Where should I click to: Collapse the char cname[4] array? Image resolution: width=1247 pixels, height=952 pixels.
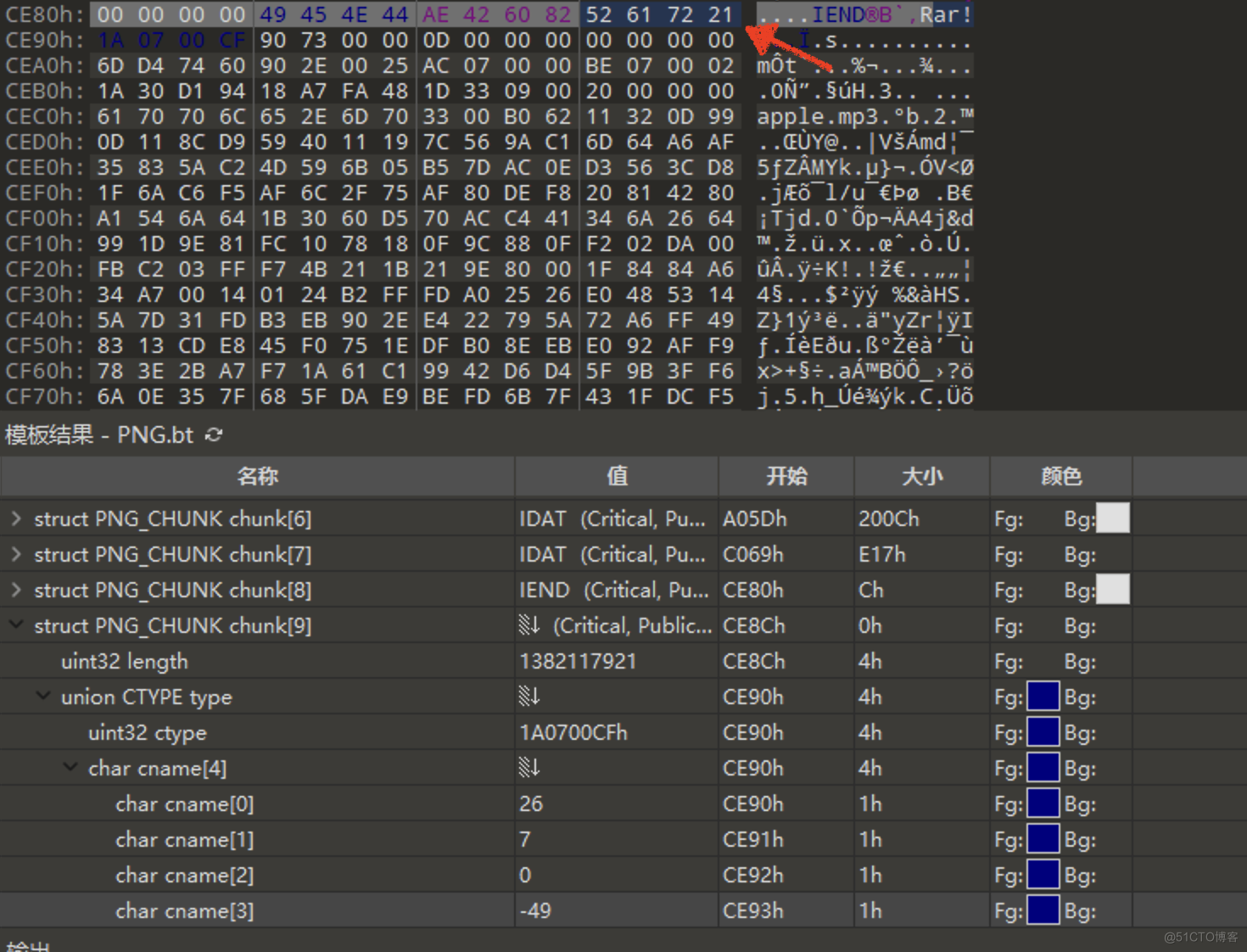click(70, 768)
